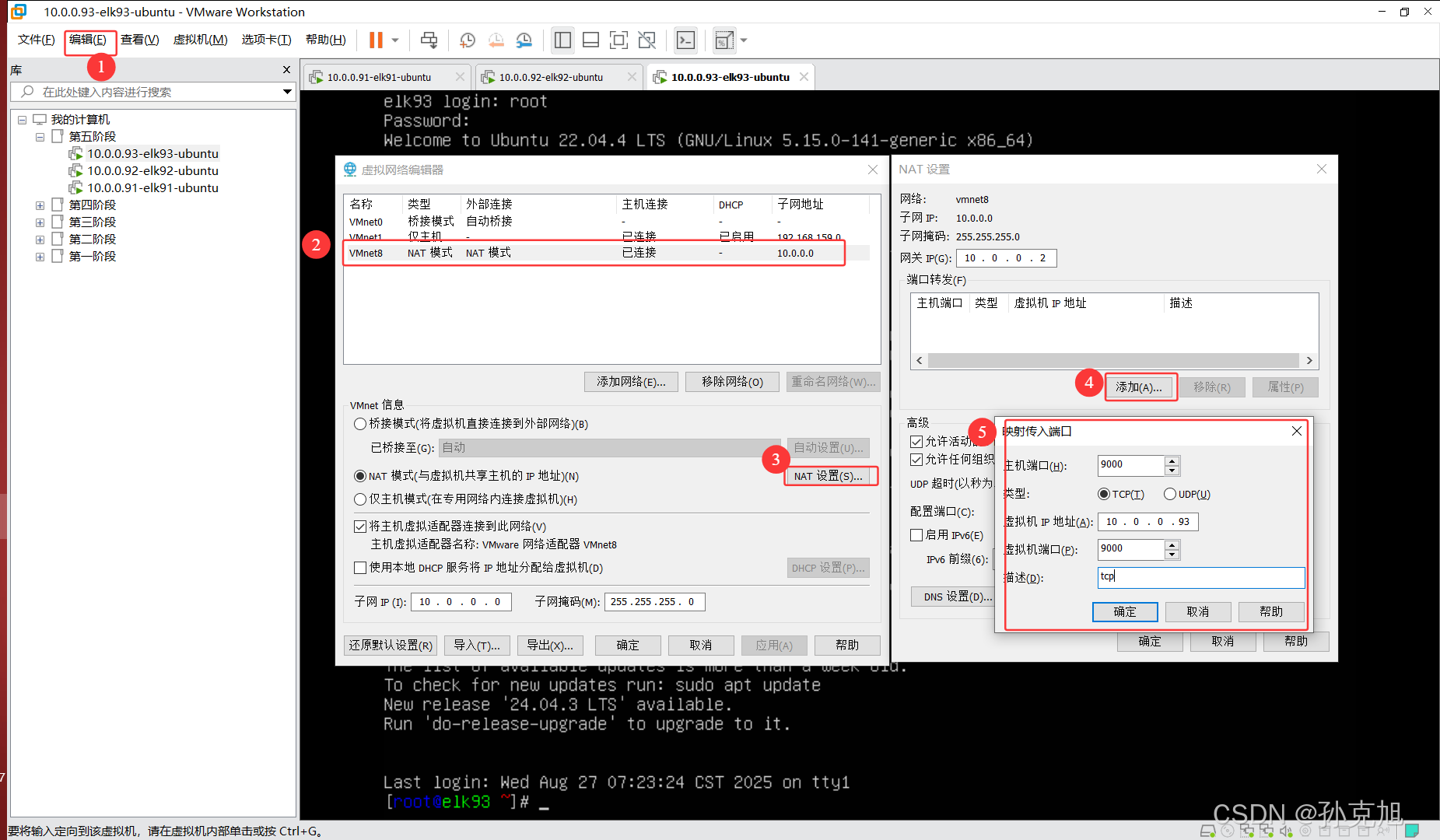Open the 查看(V) menu
This screenshot has width=1440, height=840.
pos(140,40)
